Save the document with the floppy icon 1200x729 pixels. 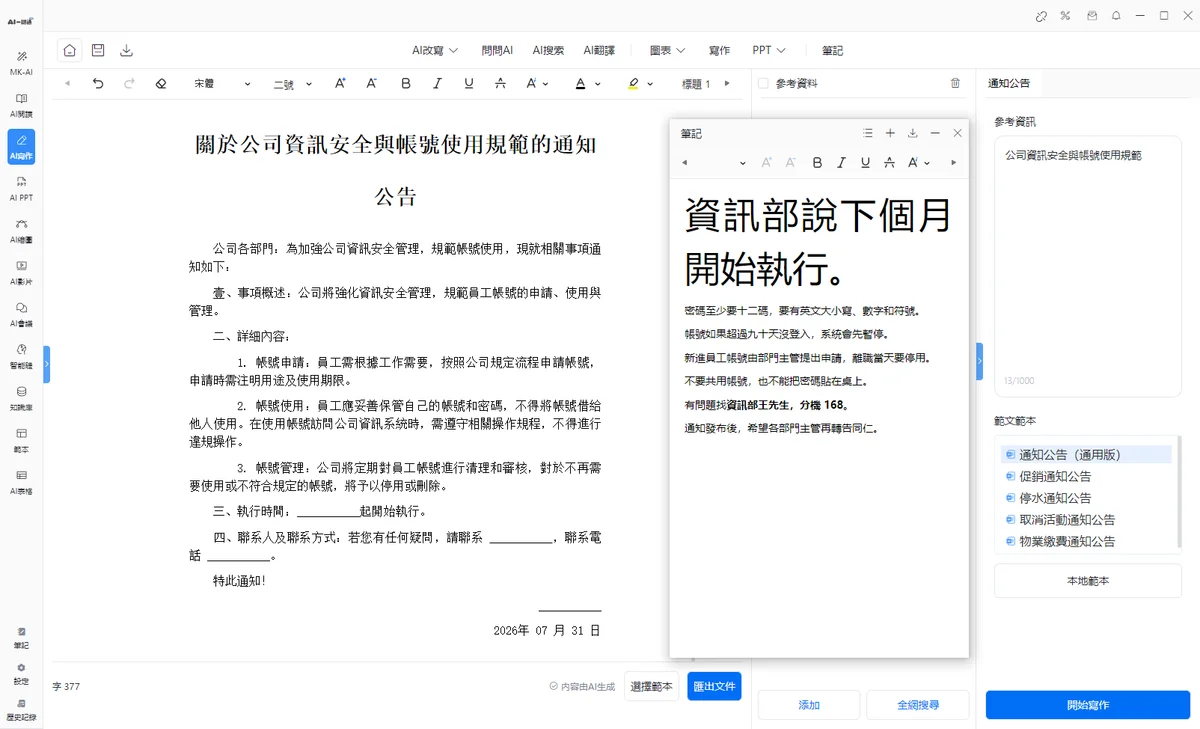coord(98,50)
